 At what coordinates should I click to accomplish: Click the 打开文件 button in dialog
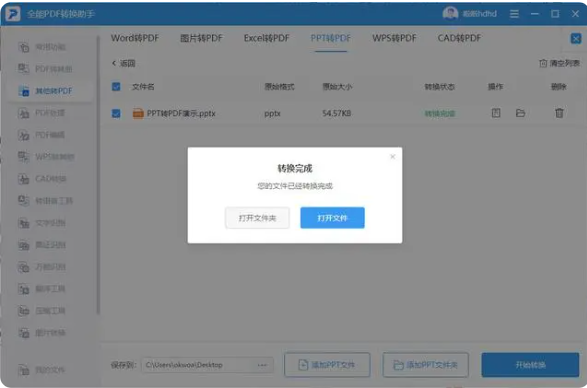click(x=332, y=218)
